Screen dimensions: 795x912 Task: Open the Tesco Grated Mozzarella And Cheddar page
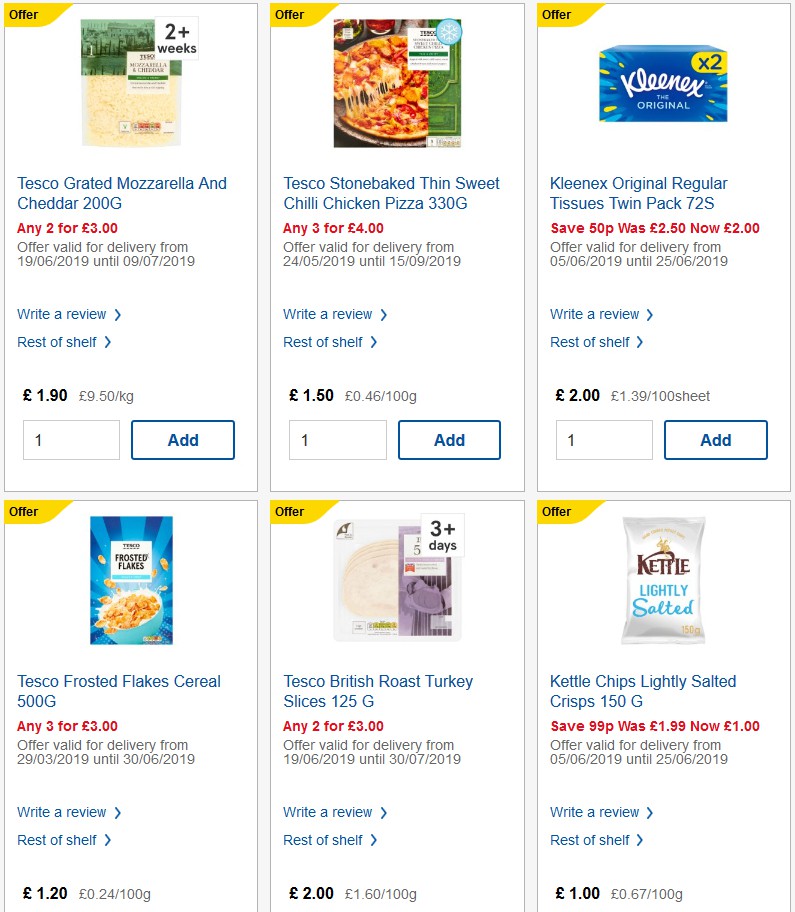click(x=122, y=193)
